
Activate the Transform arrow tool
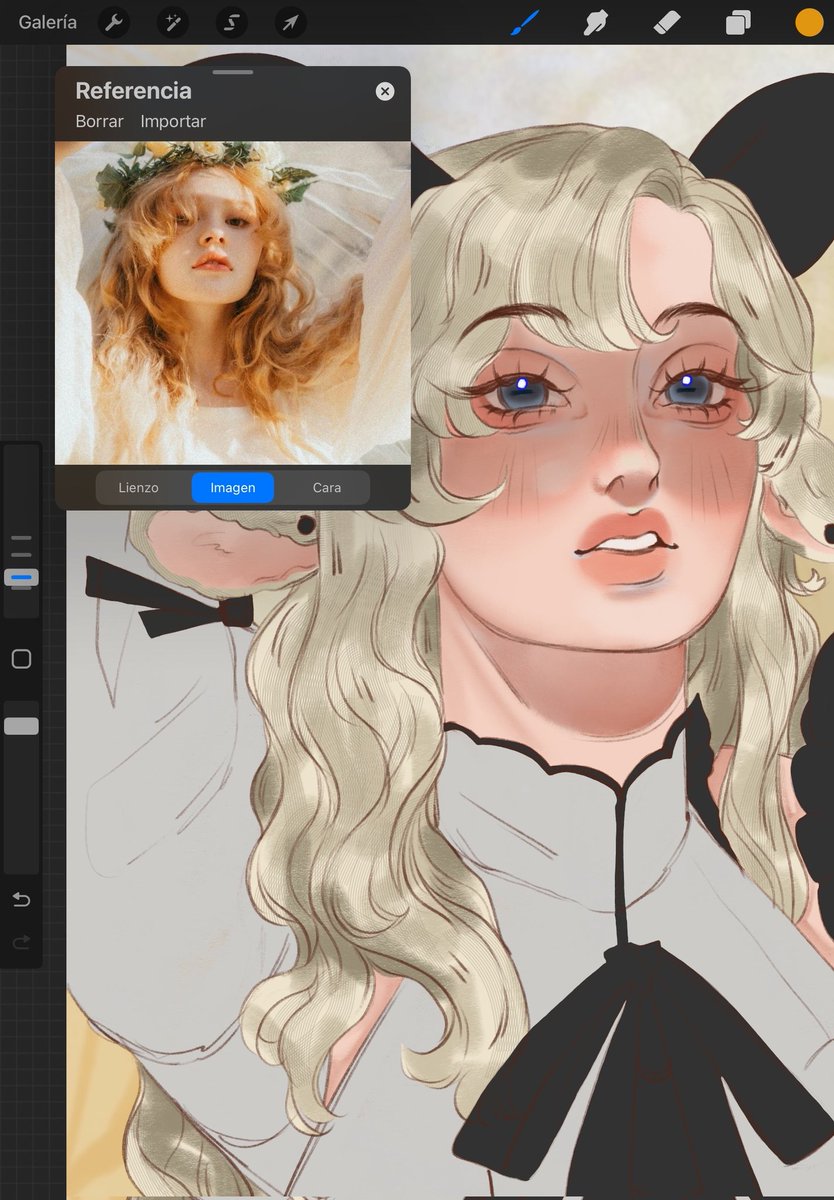coord(290,22)
